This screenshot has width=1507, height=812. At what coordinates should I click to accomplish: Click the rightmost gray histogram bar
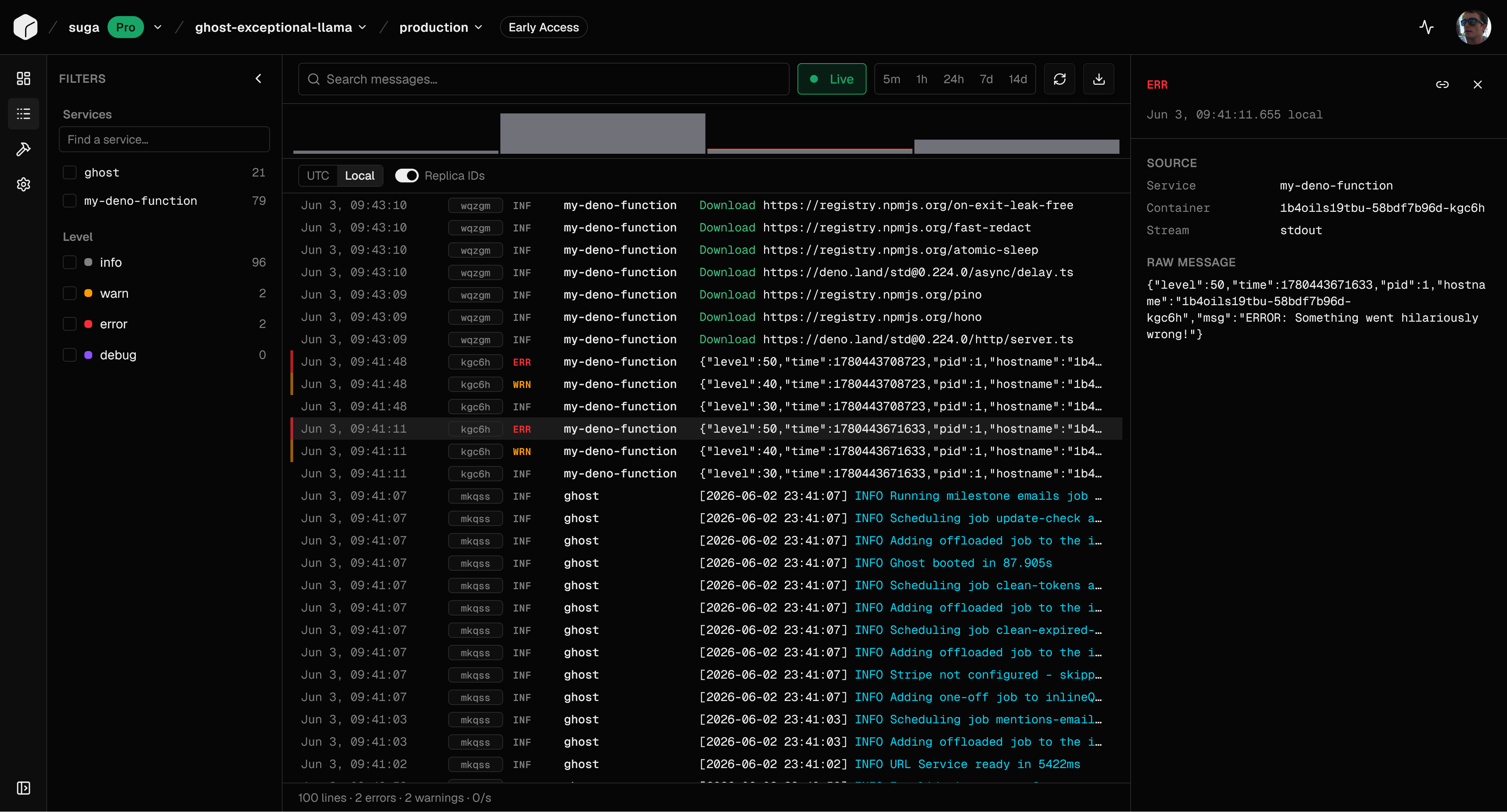point(1017,146)
